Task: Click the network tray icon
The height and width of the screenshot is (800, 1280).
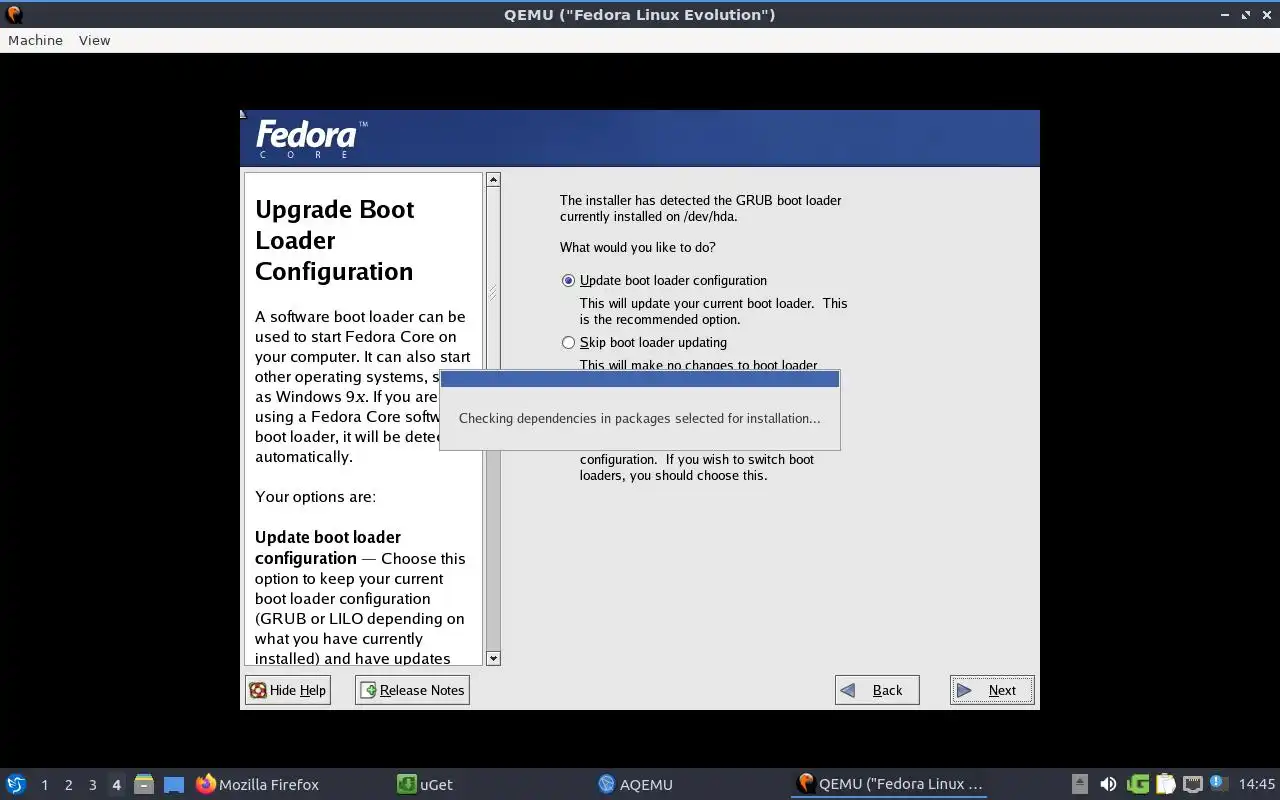Action: [1192, 784]
